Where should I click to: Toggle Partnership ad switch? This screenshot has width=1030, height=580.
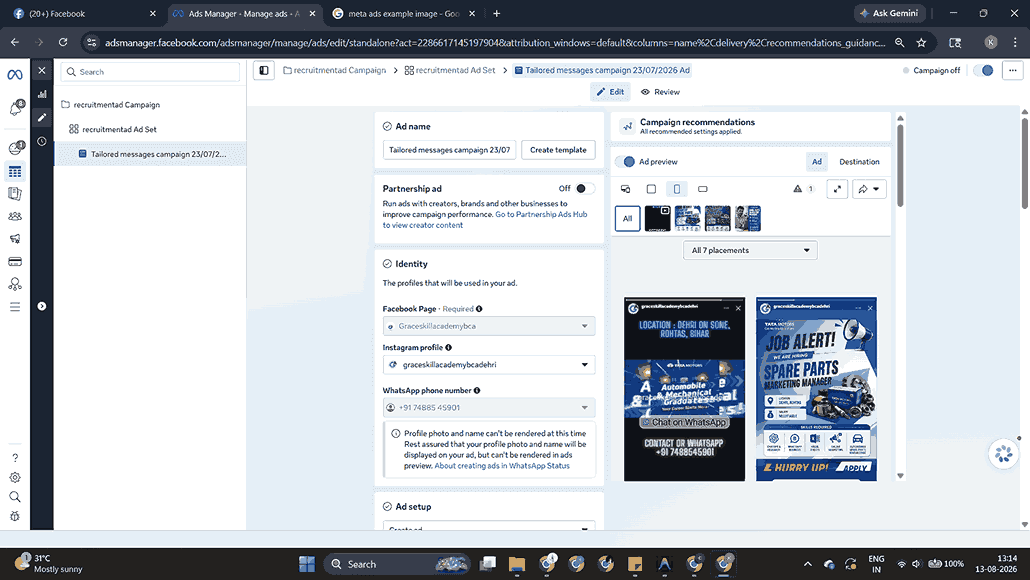[x=584, y=189]
